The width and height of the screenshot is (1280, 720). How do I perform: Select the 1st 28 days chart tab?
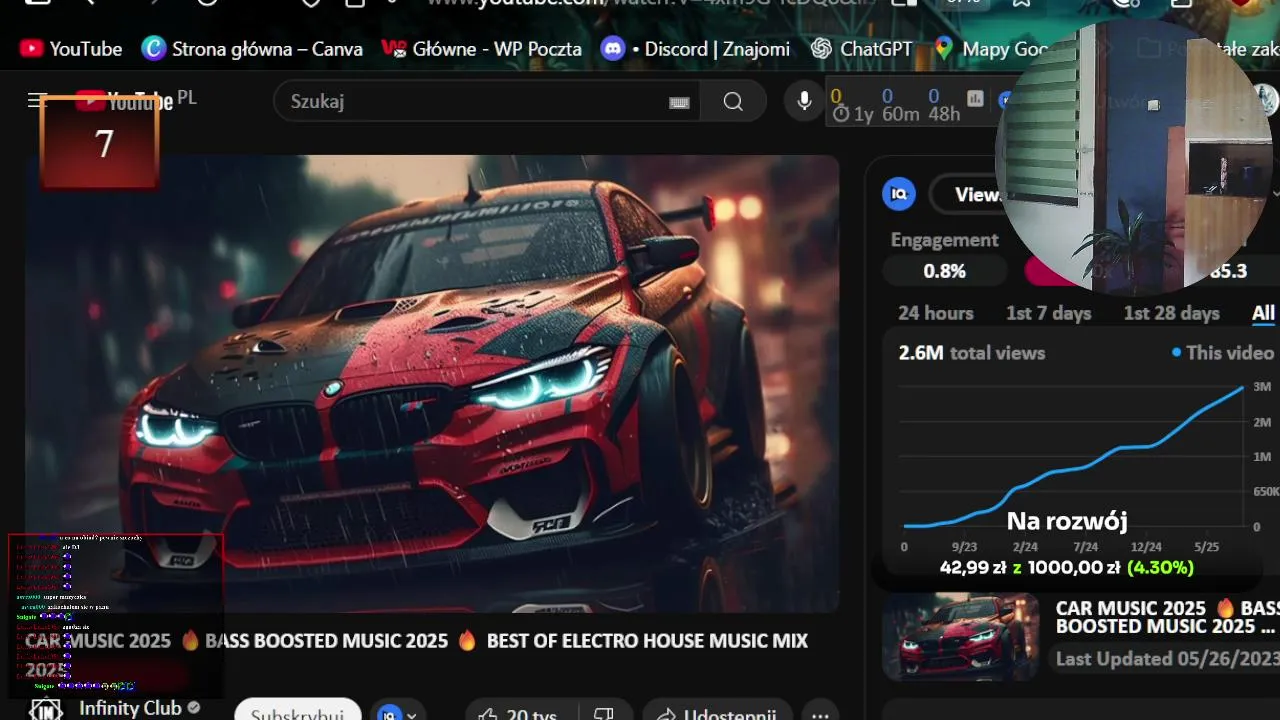[1171, 313]
